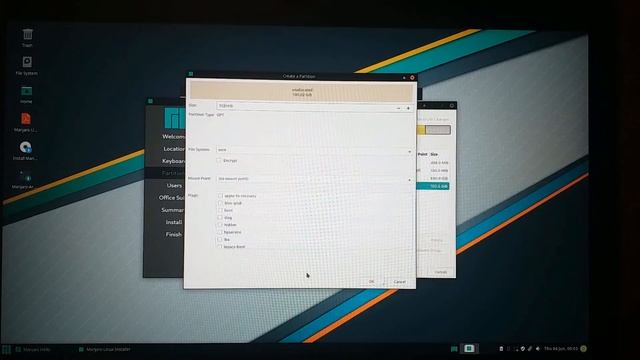
Task: Click the yellow partition segment in the installer
Action: pos(420,130)
